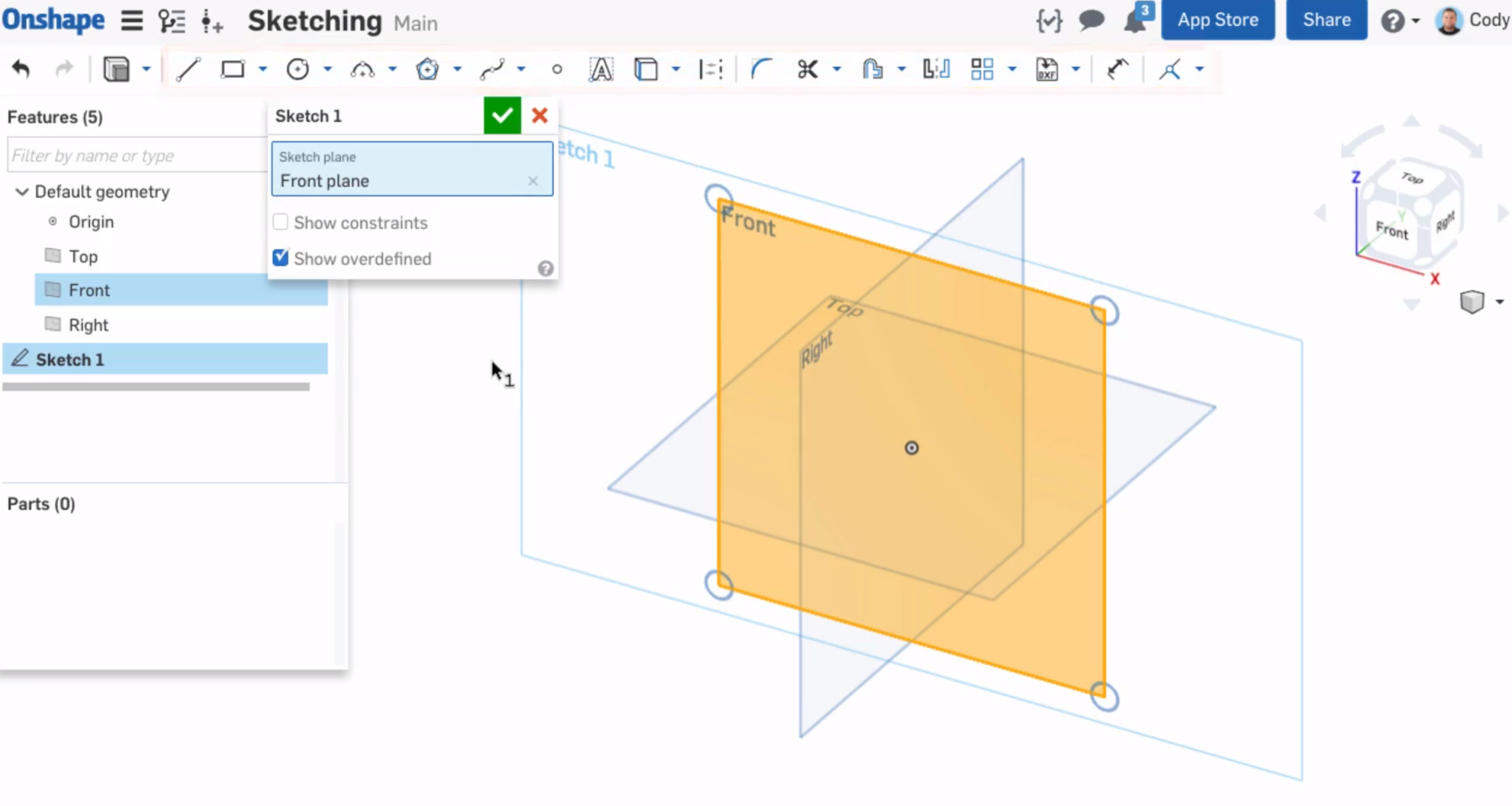Viewport: 1512px width, 806px height.
Task: Select the Coincident constraint tool
Action: (1170, 69)
